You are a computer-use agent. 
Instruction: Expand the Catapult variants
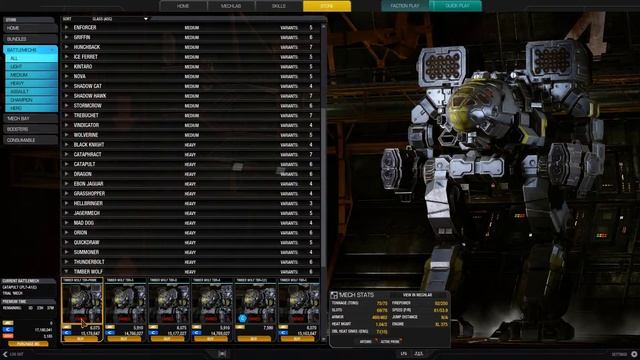point(67,164)
